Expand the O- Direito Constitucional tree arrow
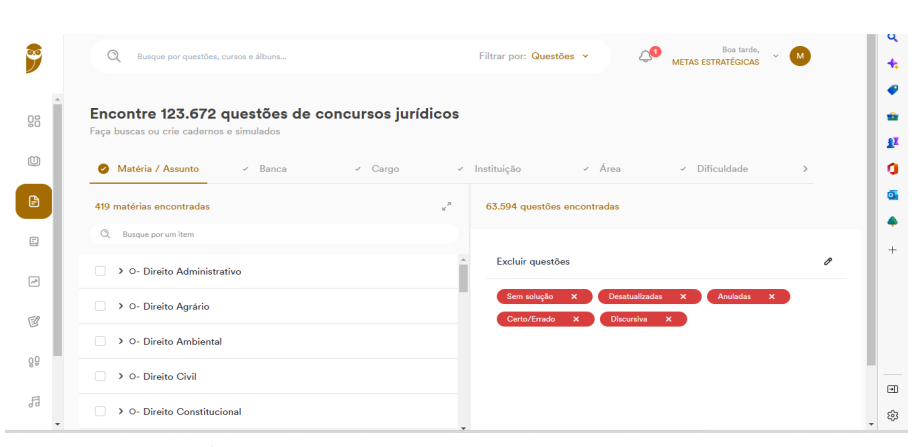Screen dimensions: 922x447 coord(120,411)
